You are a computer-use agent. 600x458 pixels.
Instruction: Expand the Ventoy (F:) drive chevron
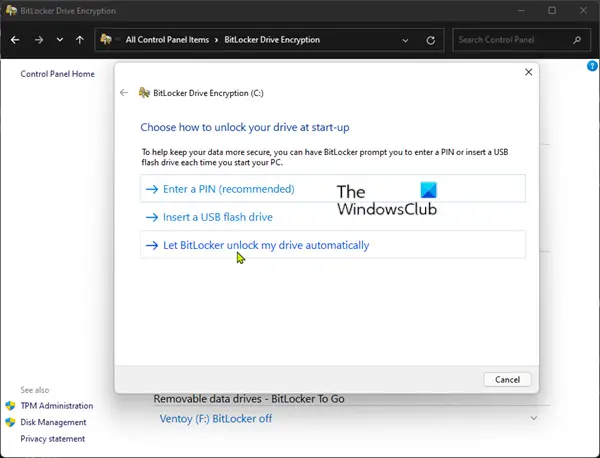click(534, 418)
